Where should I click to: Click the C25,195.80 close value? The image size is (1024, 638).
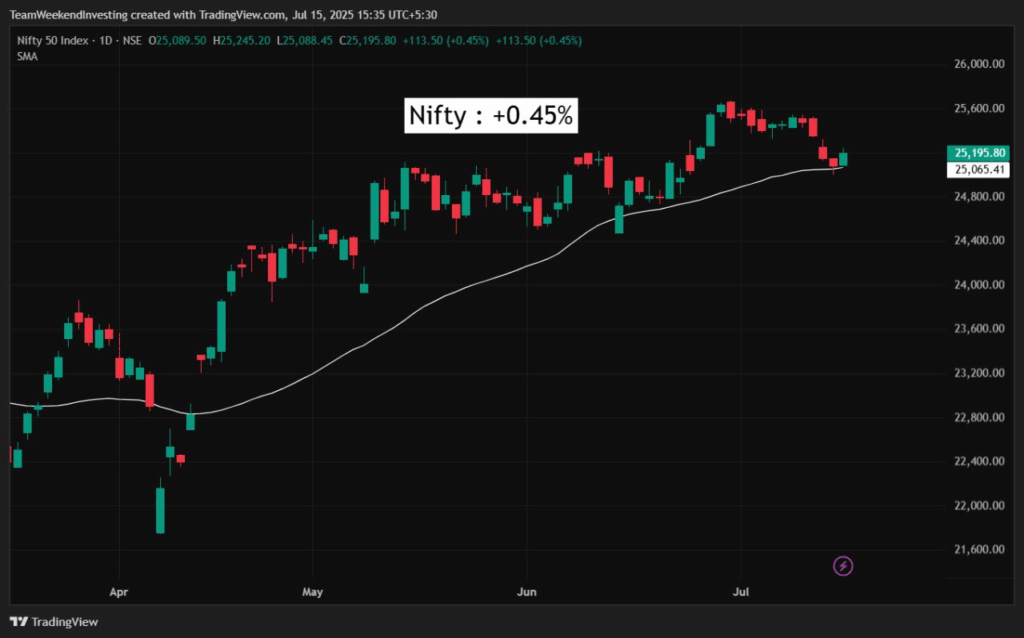click(x=367, y=40)
